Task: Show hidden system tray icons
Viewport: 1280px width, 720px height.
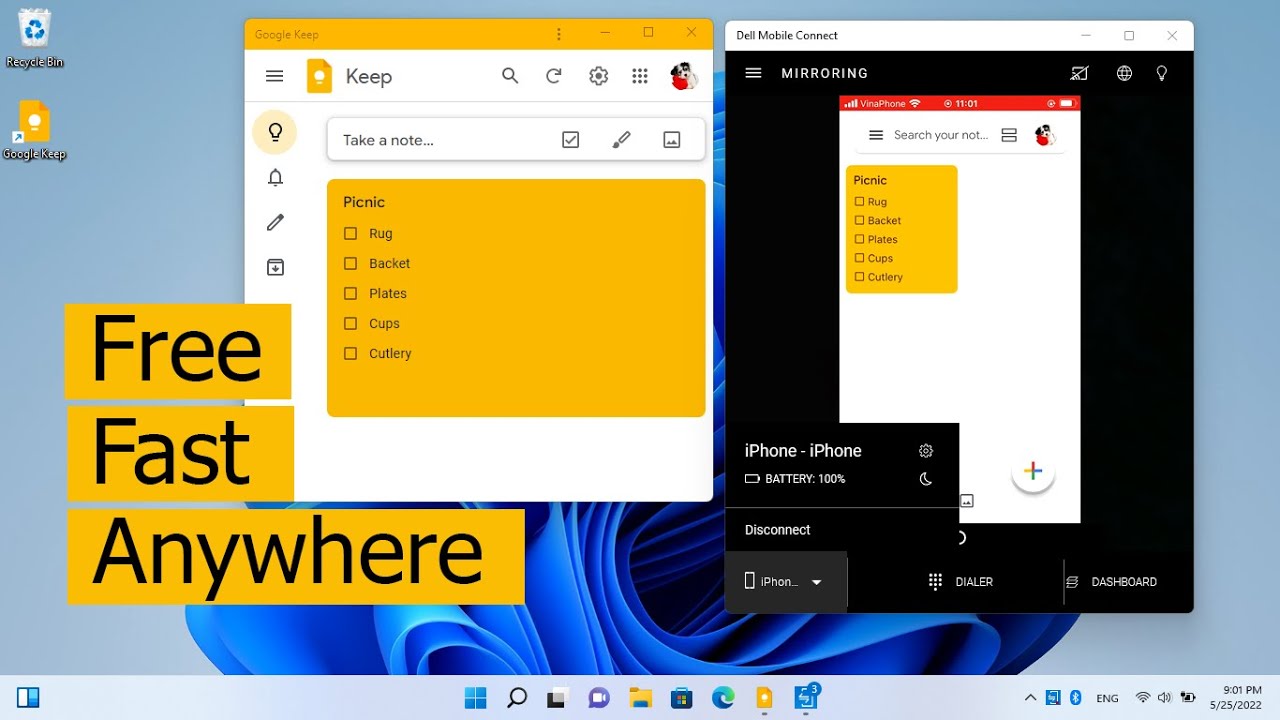Action: click(1030, 698)
